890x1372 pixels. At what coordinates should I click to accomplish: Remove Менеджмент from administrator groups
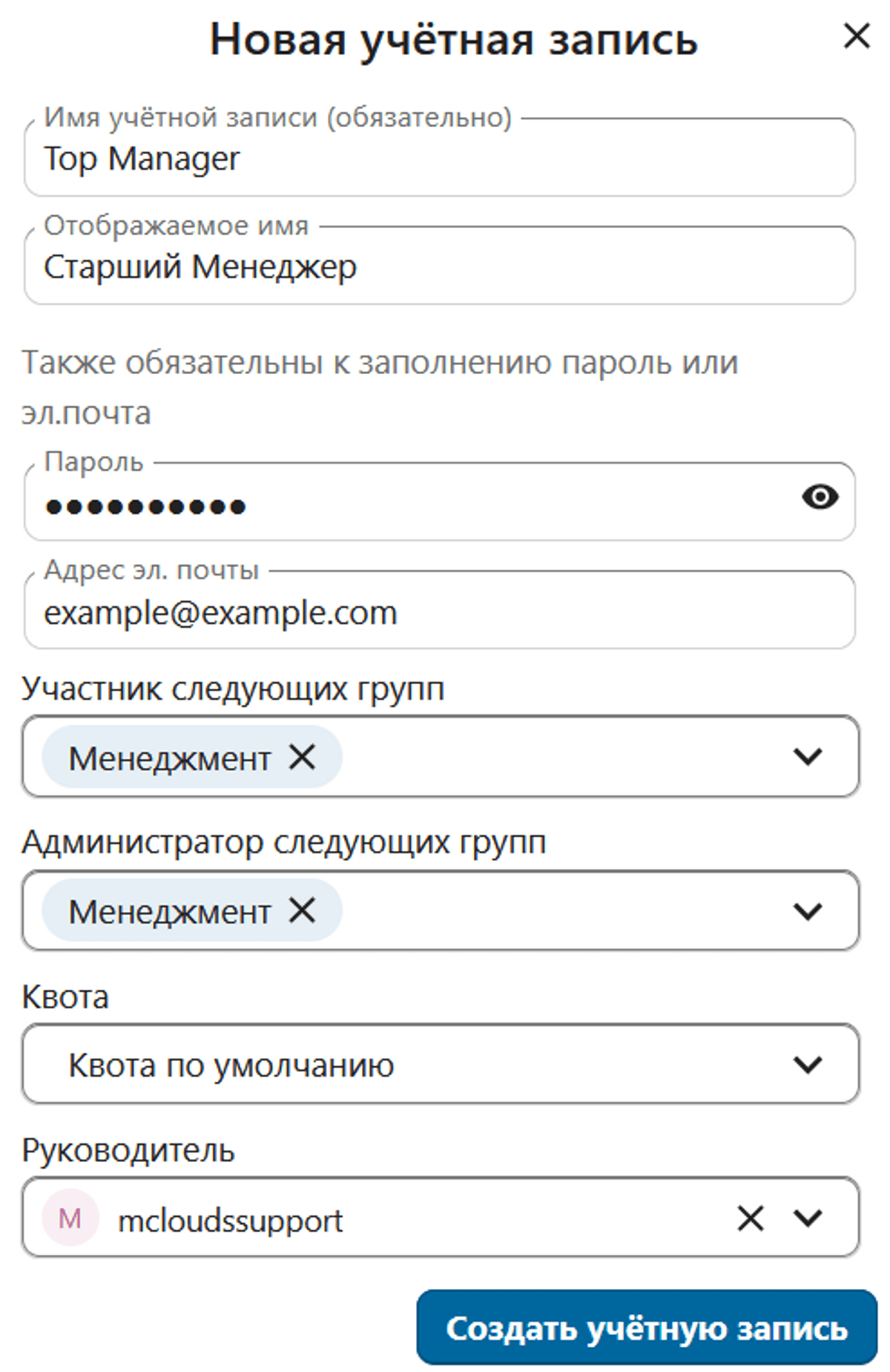pyautogui.click(x=302, y=910)
